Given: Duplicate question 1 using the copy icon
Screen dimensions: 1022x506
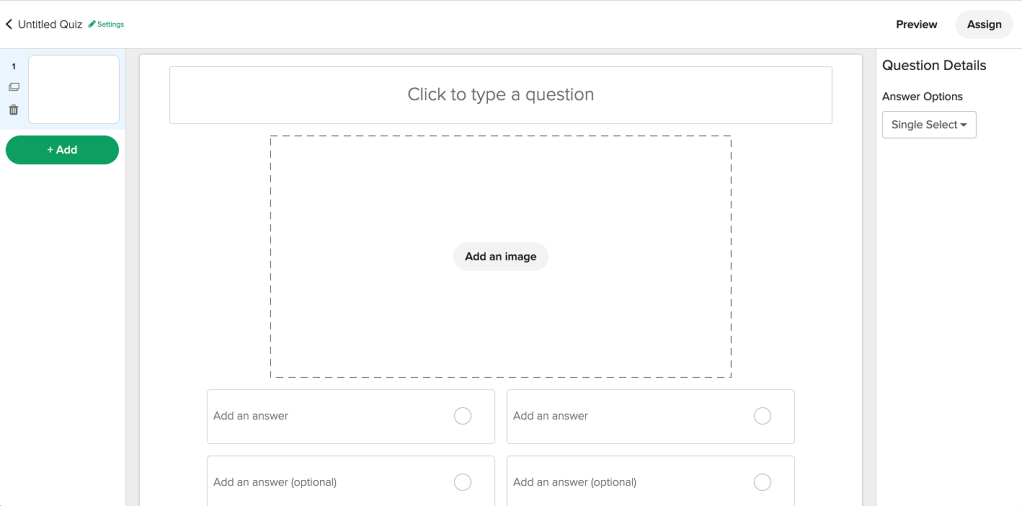Looking at the screenshot, I should [14, 87].
